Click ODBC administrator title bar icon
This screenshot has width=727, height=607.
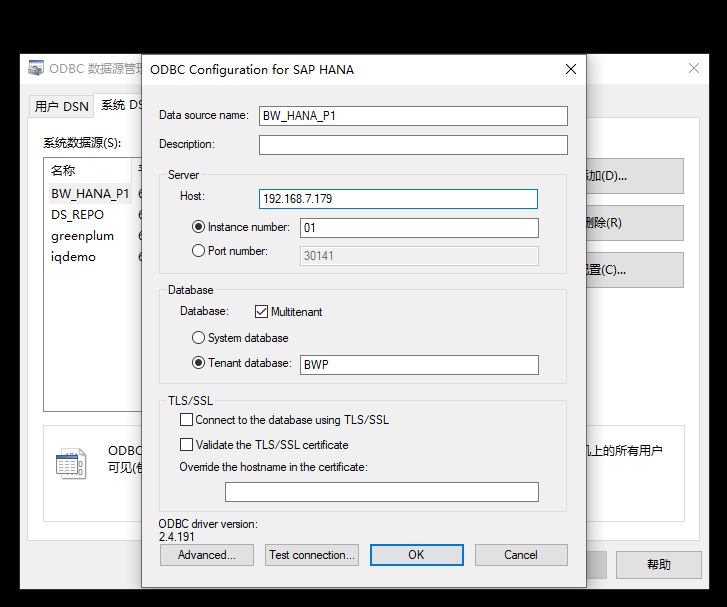point(36,68)
